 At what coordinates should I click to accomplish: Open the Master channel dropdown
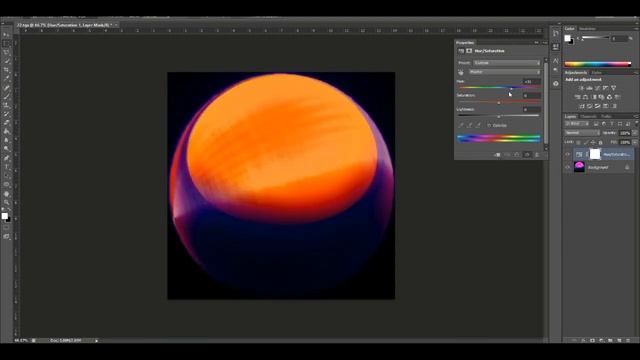click(x=505, y=72)
